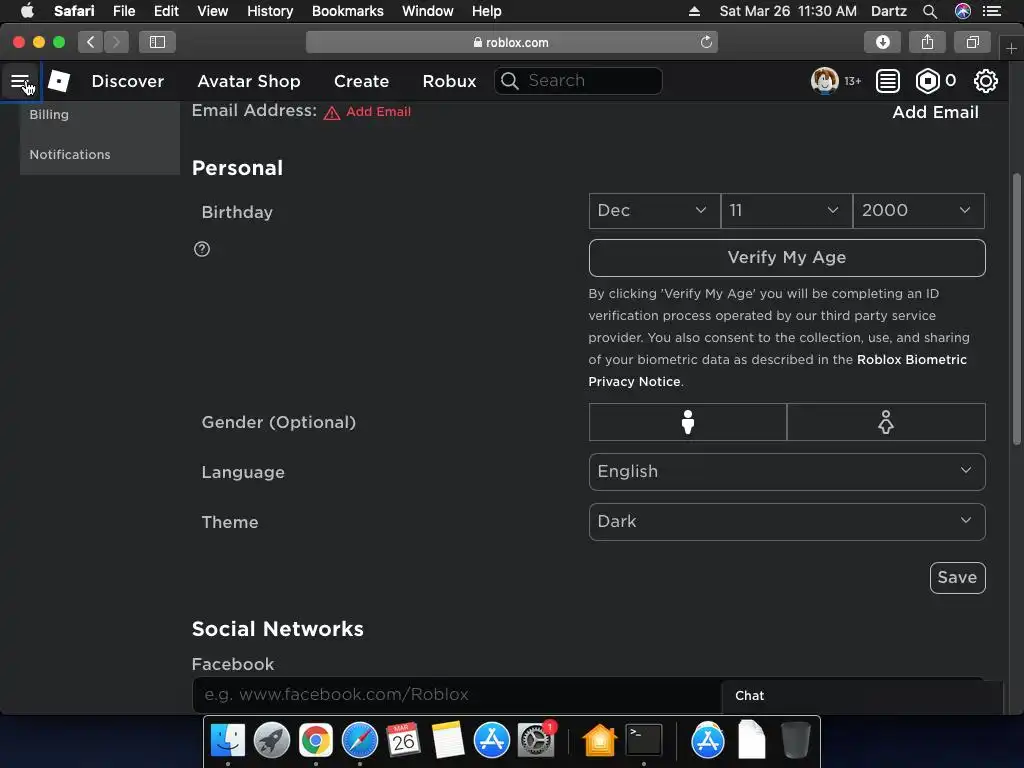Open System Preferences from the Dock
The image size is (1024, 768).
tap(536, 741)
